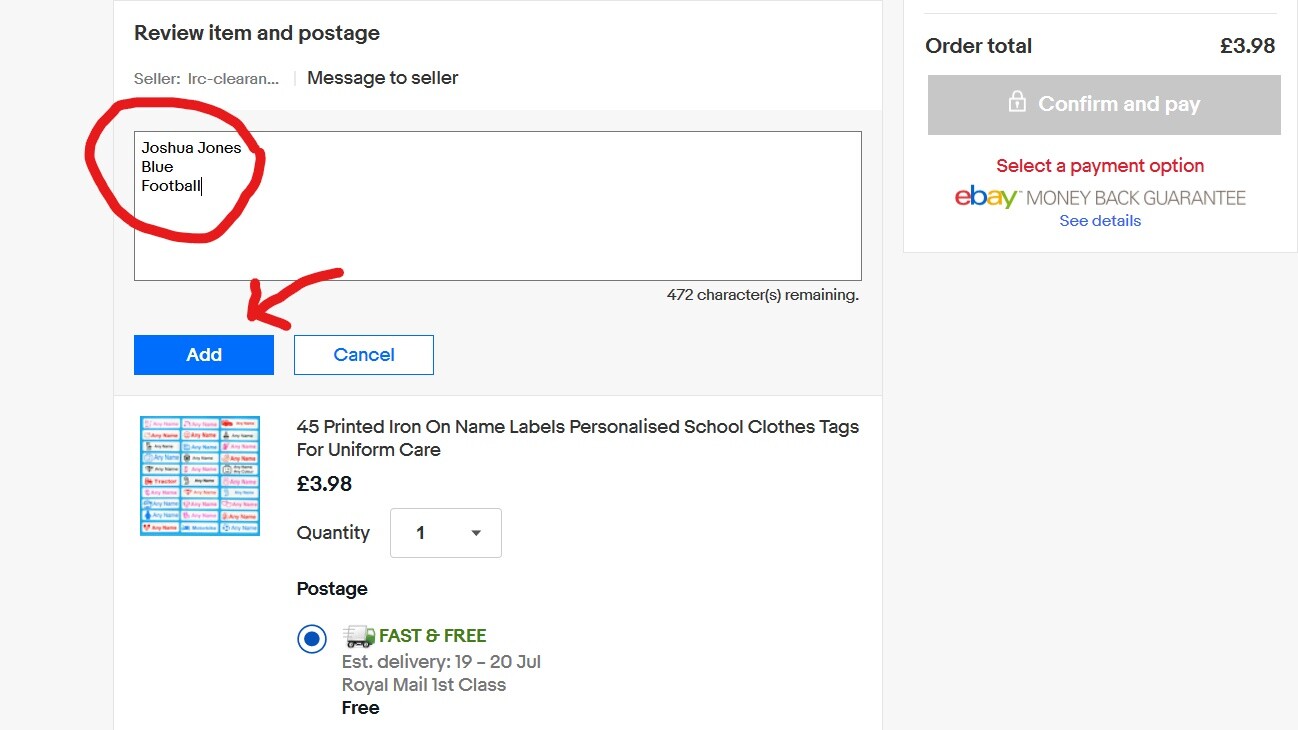1298x730 pixels.
Task: Open the See details link
Action: [1100, 221]
